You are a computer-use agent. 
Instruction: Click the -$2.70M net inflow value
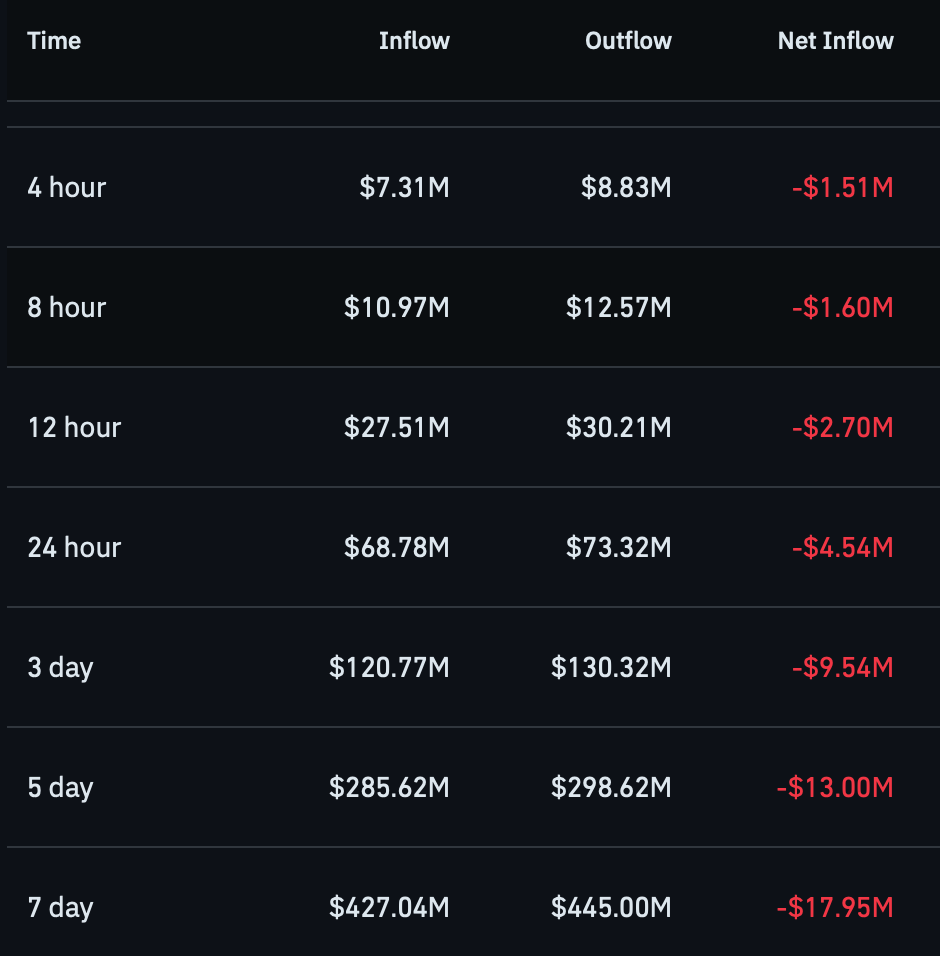coord(843,427)
